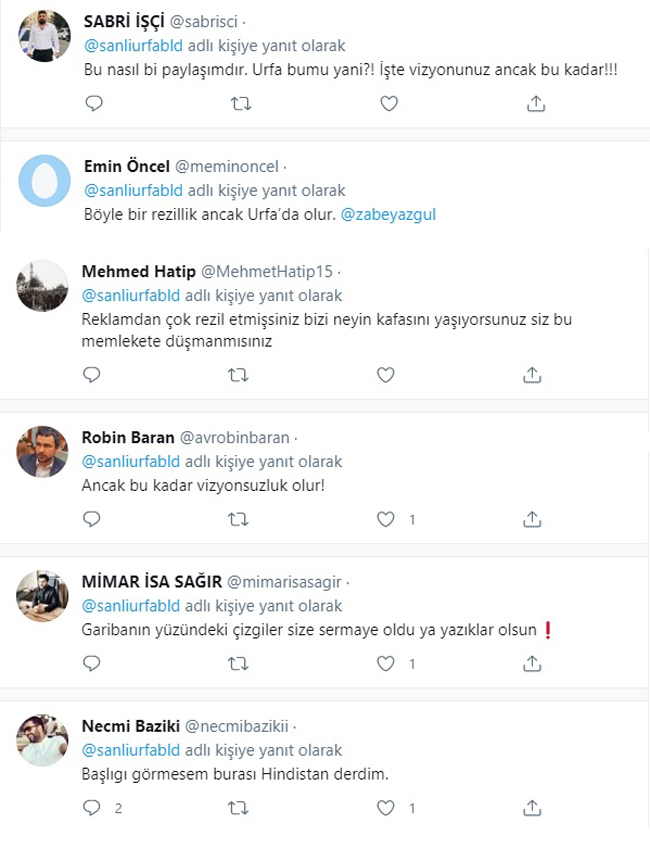The height and width of the screenshot is (856, 650).
Task: Like Robin Baran's vizyonsuzluk tweet
Action: click(x=385, y=519)
